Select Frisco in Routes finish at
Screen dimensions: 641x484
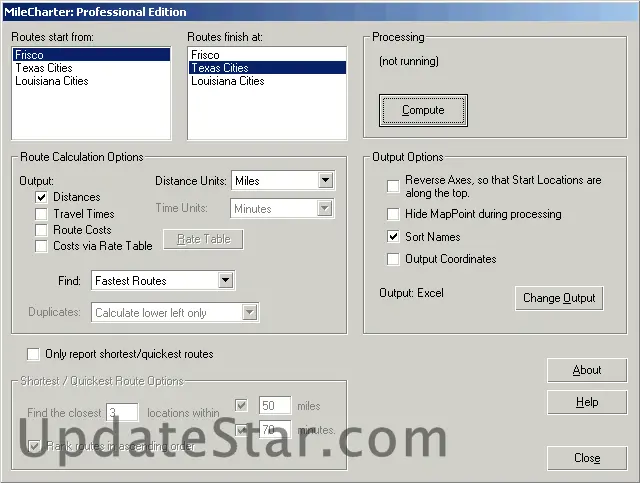pyautogui.click(x=267, y=55)
